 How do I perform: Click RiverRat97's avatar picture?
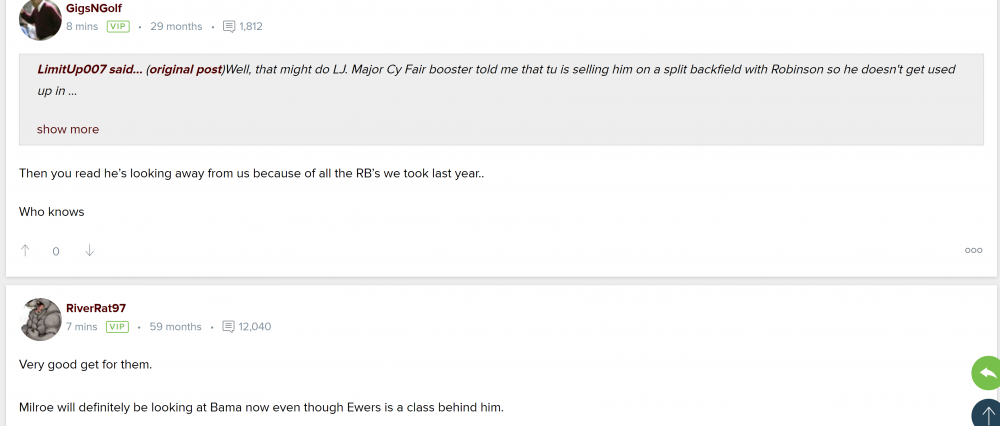pyautogui.click(x=40, y=319)
